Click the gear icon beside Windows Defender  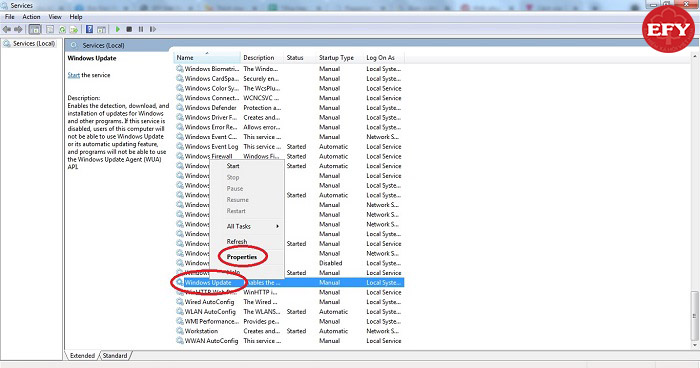[179, 108]
